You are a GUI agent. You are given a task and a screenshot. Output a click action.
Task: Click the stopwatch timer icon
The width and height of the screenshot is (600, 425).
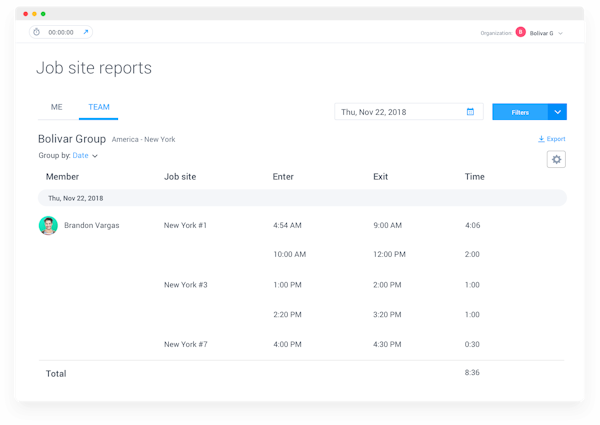click(37, 32)
